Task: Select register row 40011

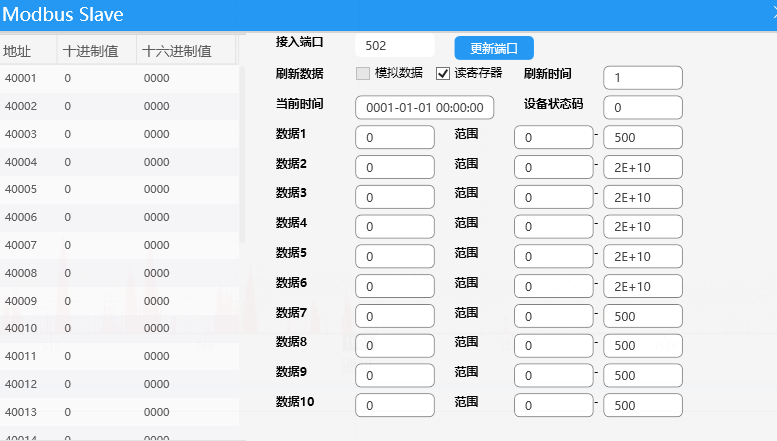Action: 119,356
